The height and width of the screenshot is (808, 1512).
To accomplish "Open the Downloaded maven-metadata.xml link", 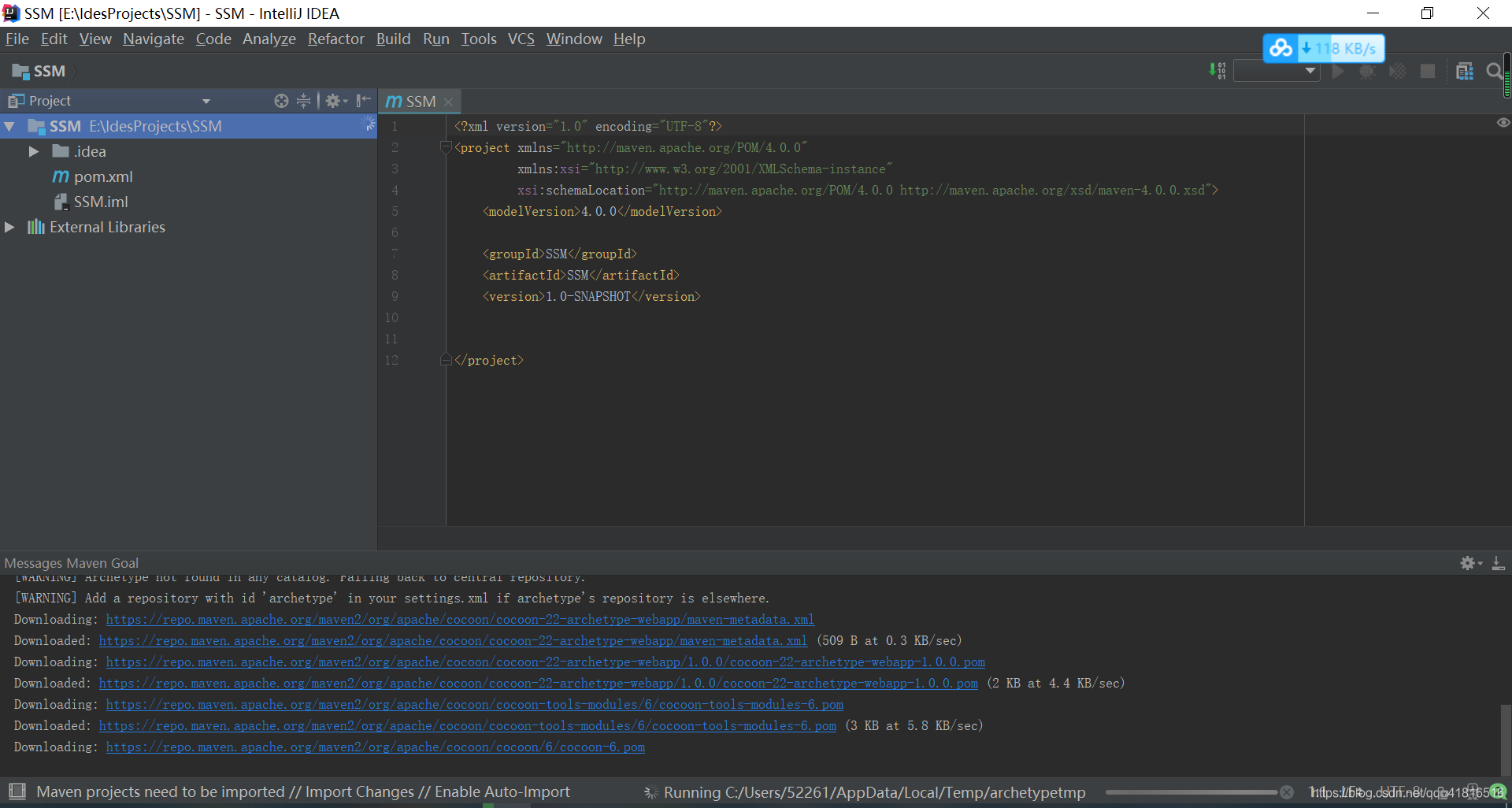I will [453, 640].
